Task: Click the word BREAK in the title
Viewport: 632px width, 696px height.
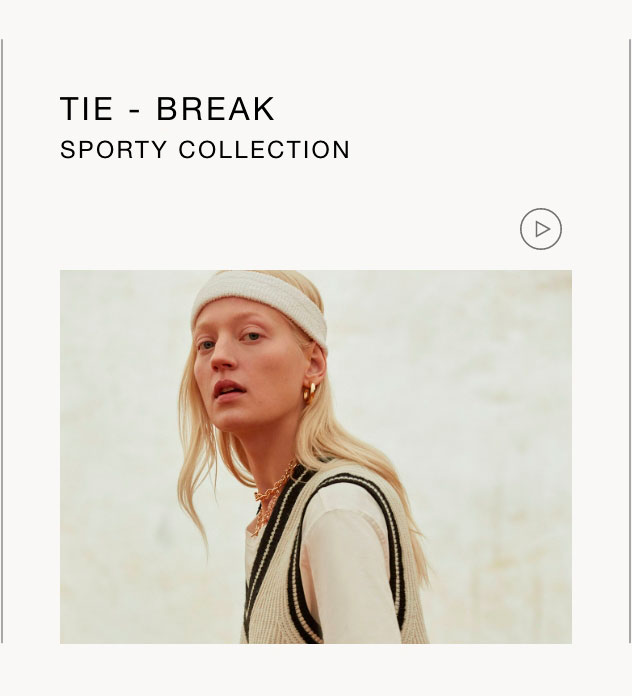Action: coord(216,109)
